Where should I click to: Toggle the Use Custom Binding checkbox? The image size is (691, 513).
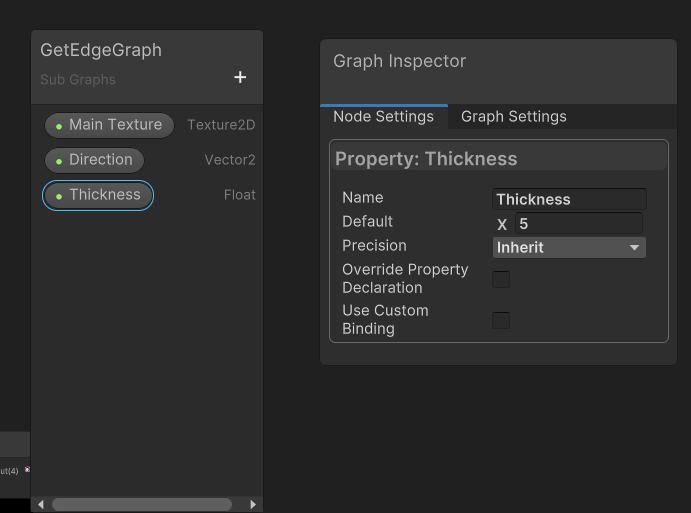(501, 320)
